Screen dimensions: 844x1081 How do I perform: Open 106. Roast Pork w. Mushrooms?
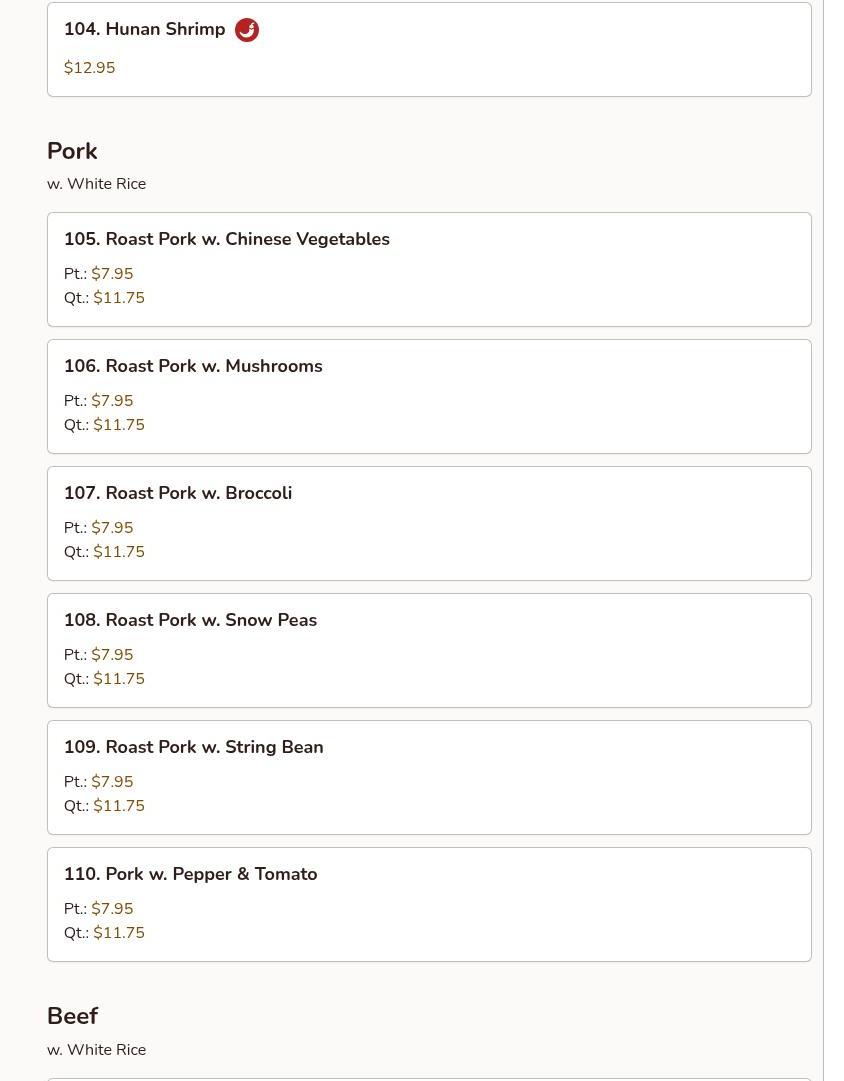[x=193, y=366]
